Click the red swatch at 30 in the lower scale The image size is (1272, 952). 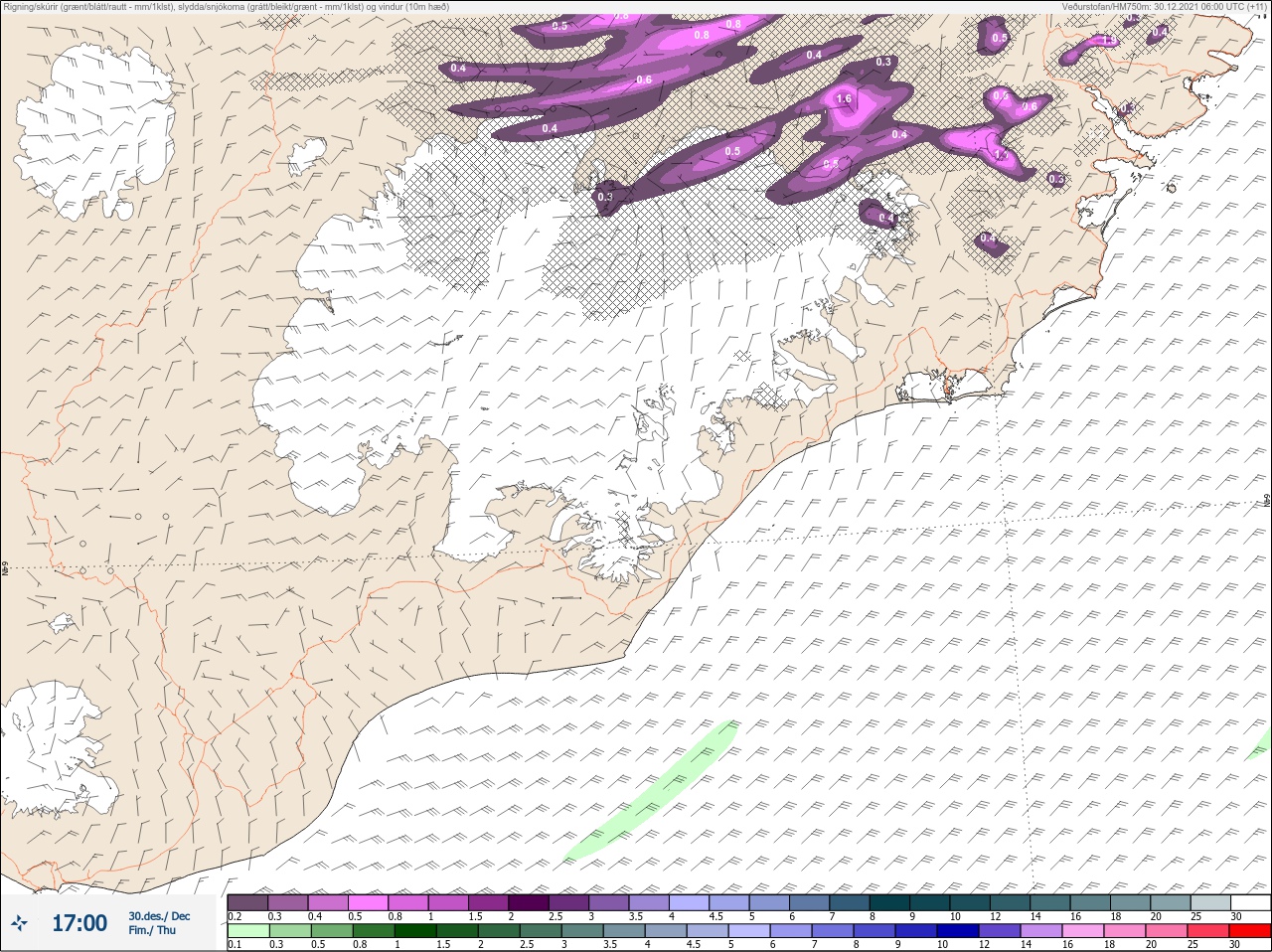(x=1250, y=931)
